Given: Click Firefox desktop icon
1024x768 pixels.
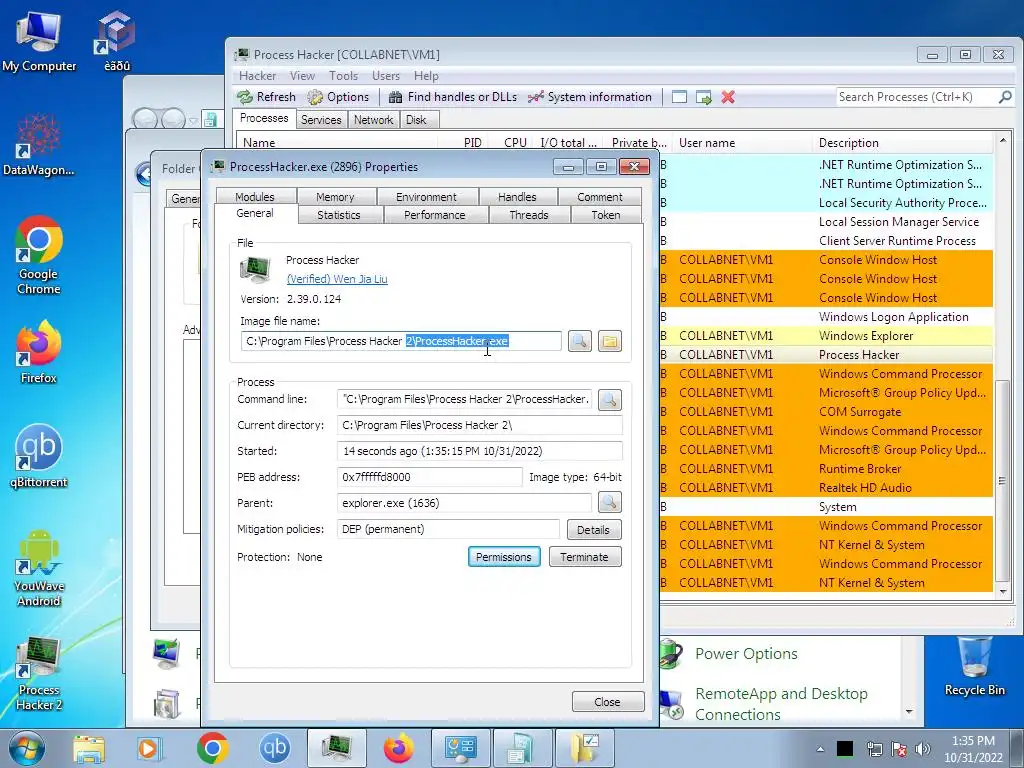Looking at the screenshot, I should 39,352.
